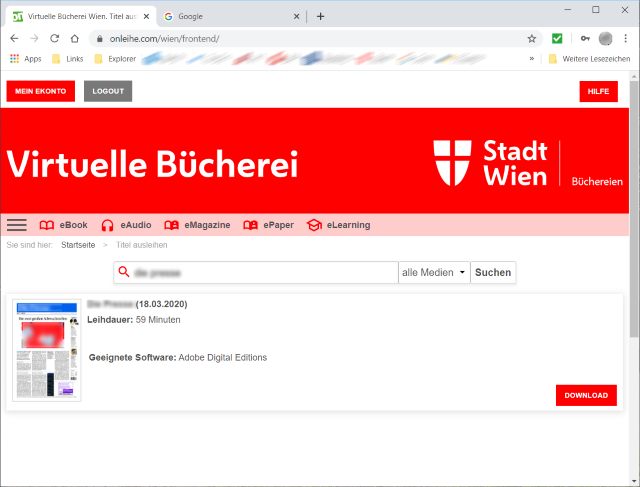Click the Stadt Wien shield logo
640x487 pixels.
click(x=452, y=162)
